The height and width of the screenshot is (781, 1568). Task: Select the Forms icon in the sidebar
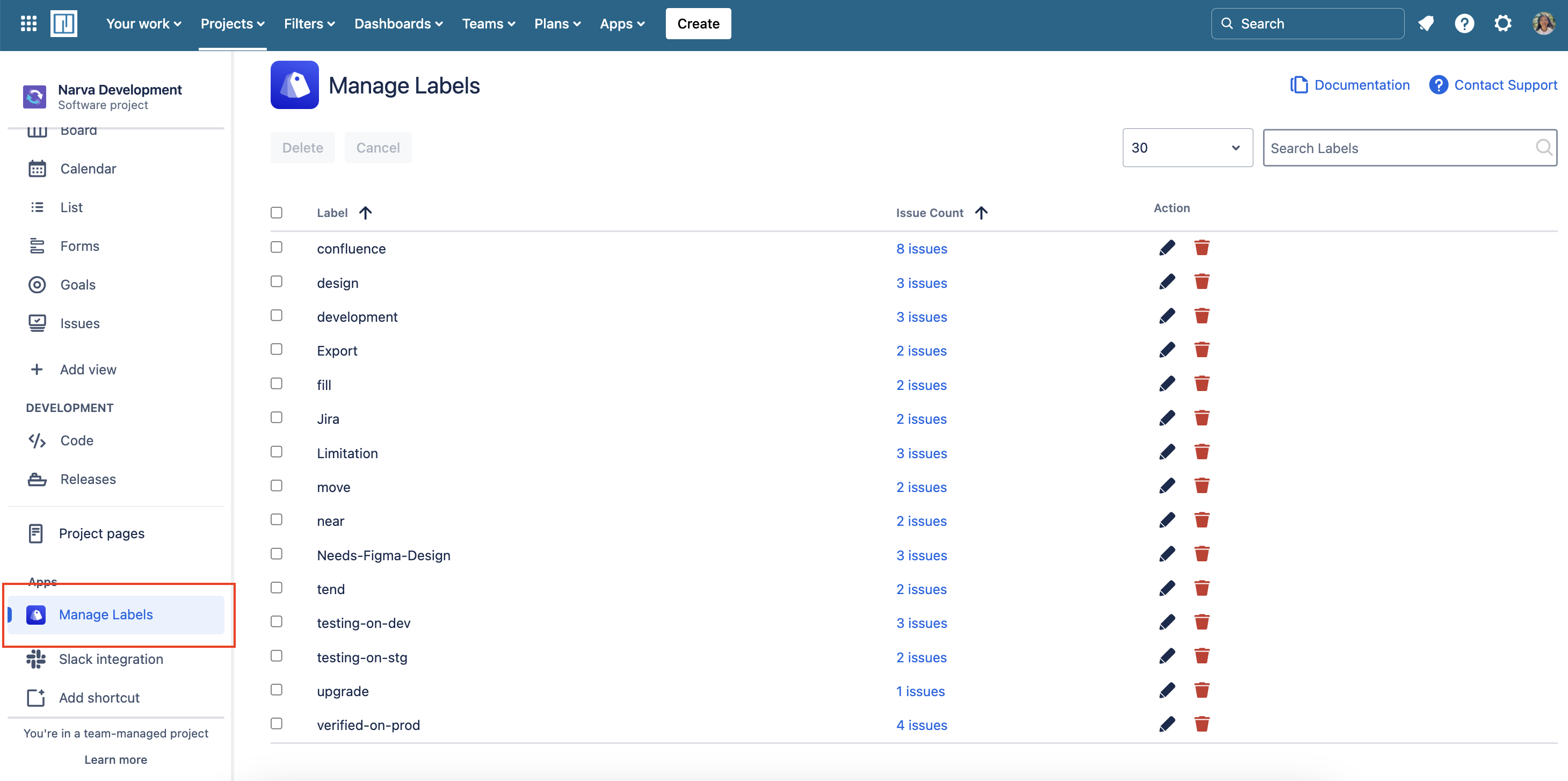point(37,246)
